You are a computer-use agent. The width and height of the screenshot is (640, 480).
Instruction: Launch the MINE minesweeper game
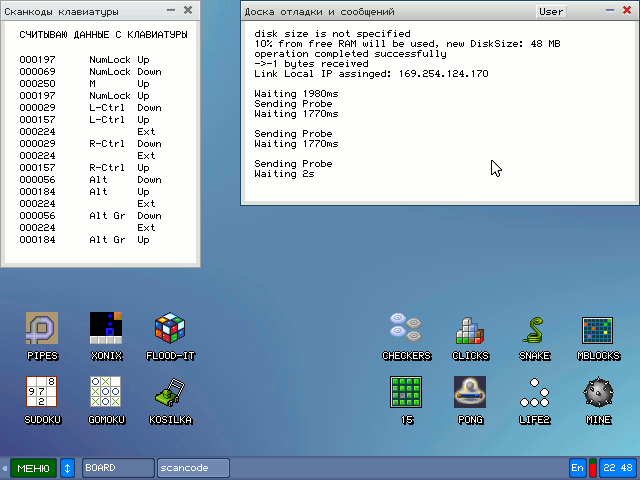coord(598,393)
